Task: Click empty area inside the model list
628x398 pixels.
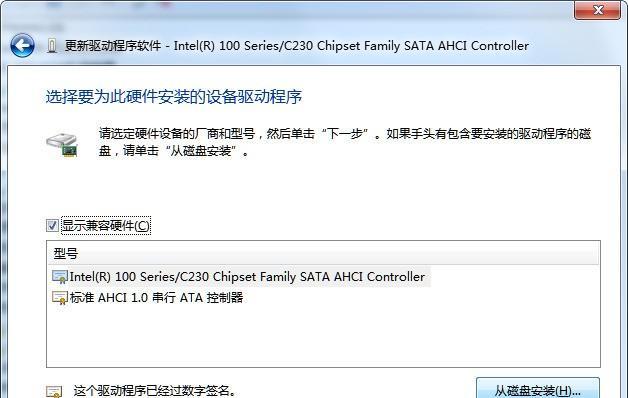Action: pyautogui.click(x=324, y=336)
